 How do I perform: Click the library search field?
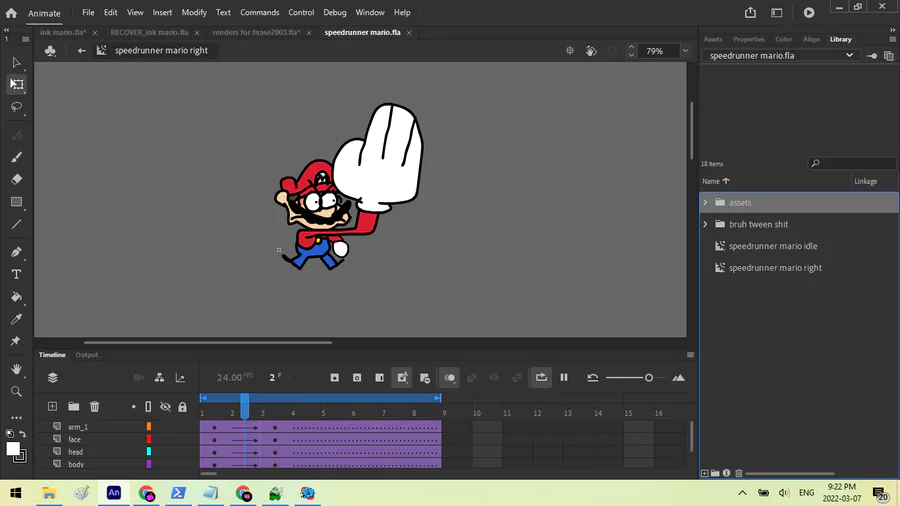[852, 164]
